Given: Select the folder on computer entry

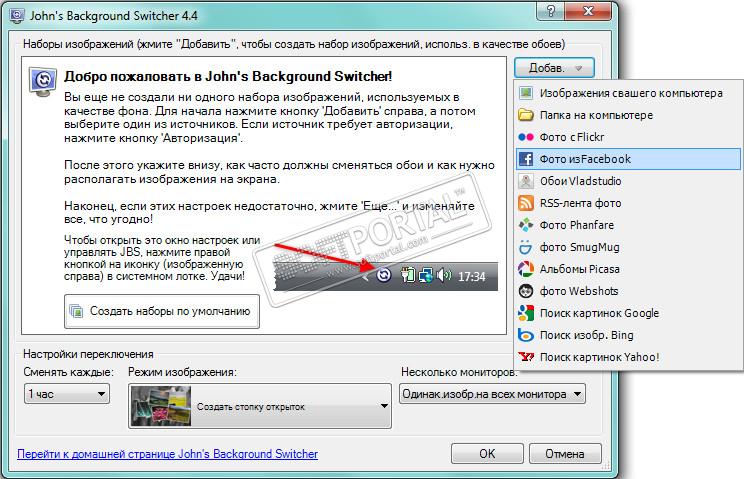Looking at the screenshot, I should point(628,115).
